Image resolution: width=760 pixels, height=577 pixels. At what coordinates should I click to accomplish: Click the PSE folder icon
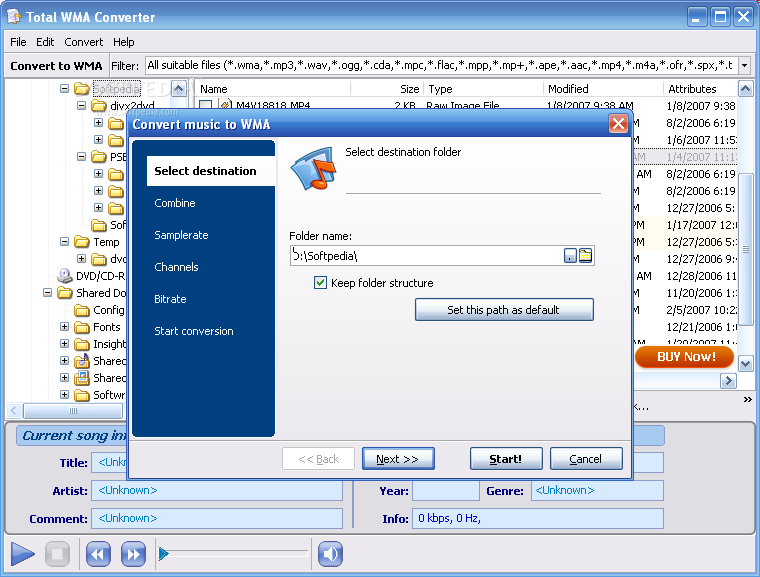pyautogui.click(x=99, y=157)
